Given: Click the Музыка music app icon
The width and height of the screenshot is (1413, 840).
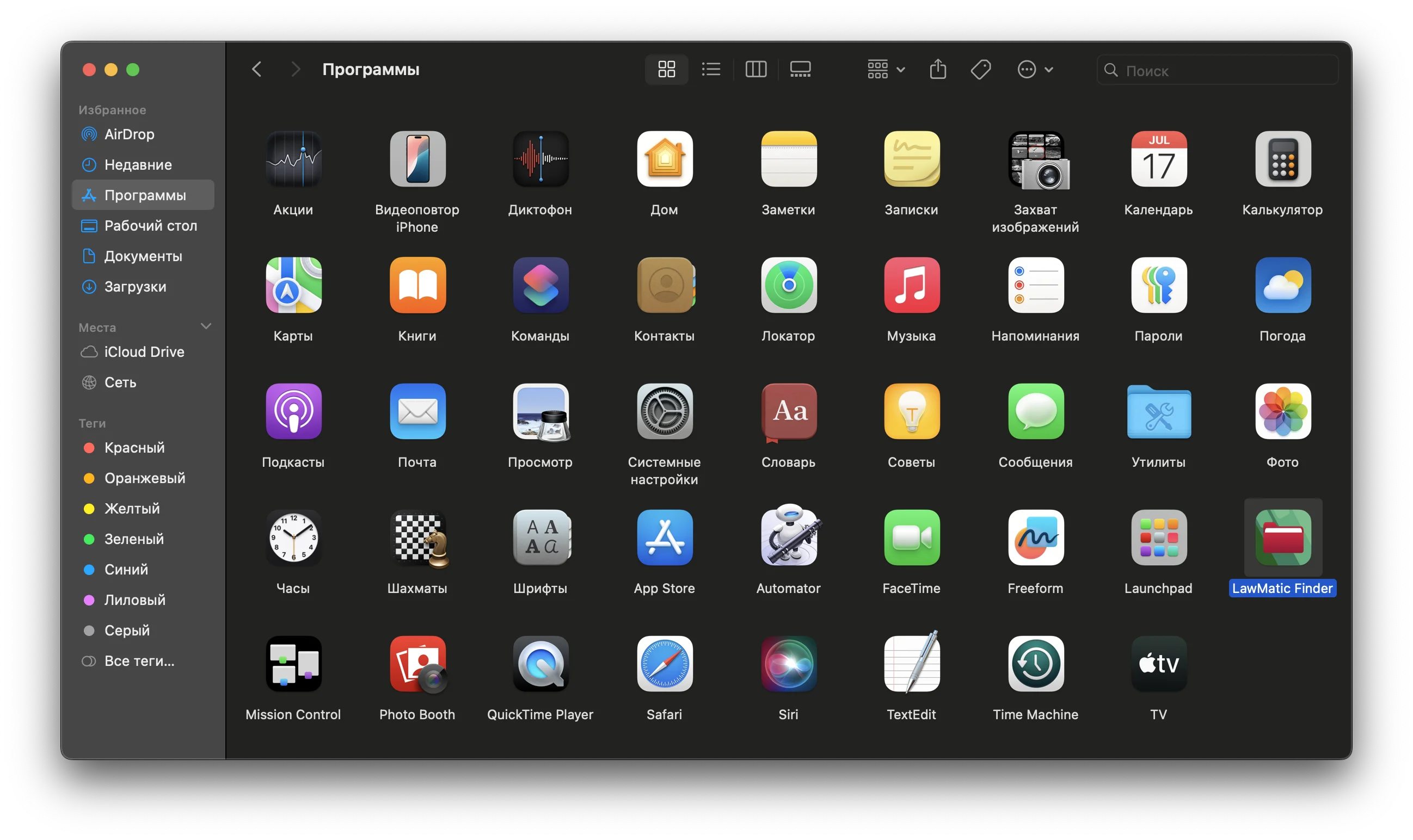Looking at the screenshot, I should (x=912, y=285).
